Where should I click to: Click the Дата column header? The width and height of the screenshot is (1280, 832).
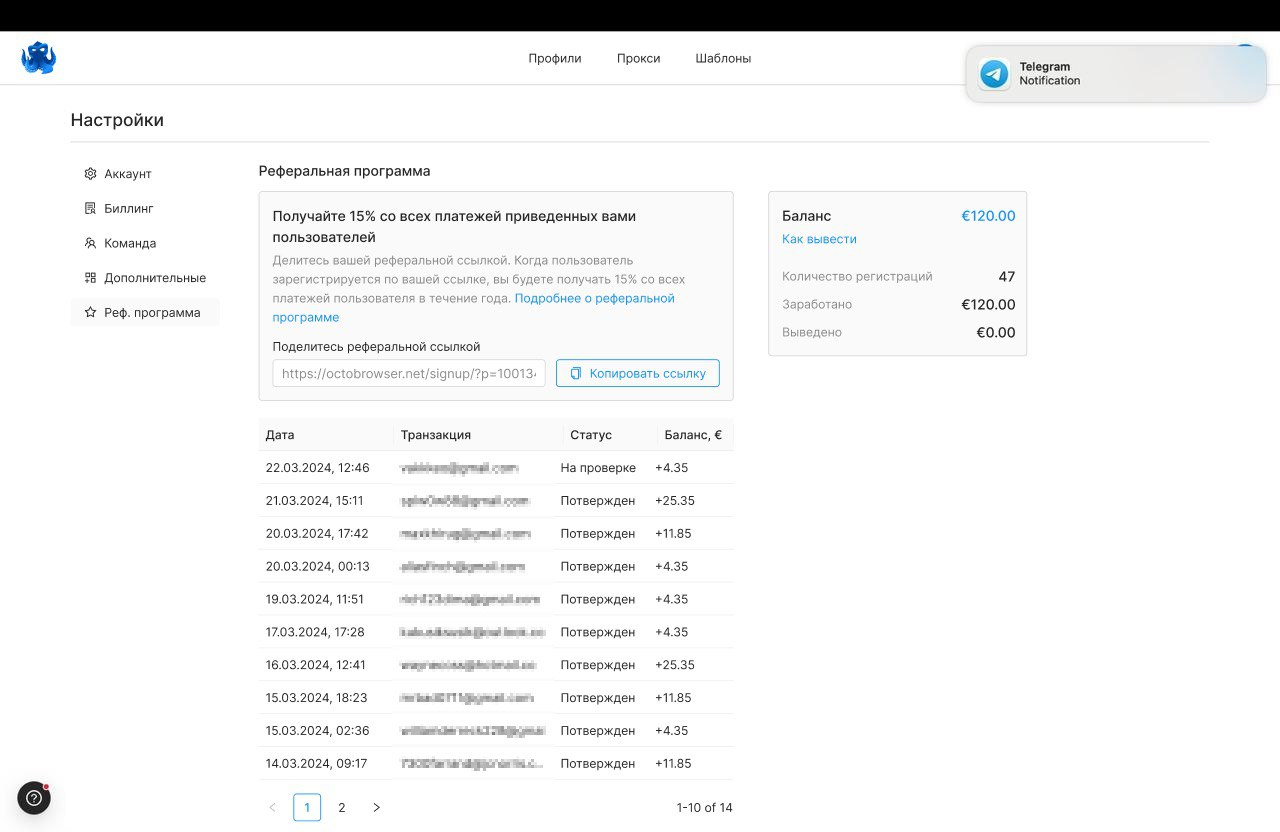tap(280, 435)
